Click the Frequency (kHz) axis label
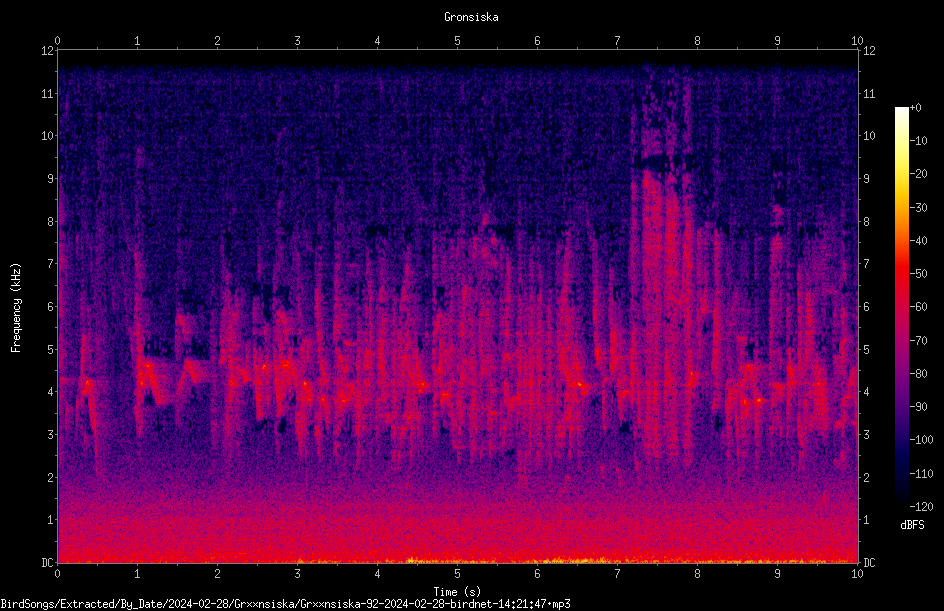 (x=16, y=308)
